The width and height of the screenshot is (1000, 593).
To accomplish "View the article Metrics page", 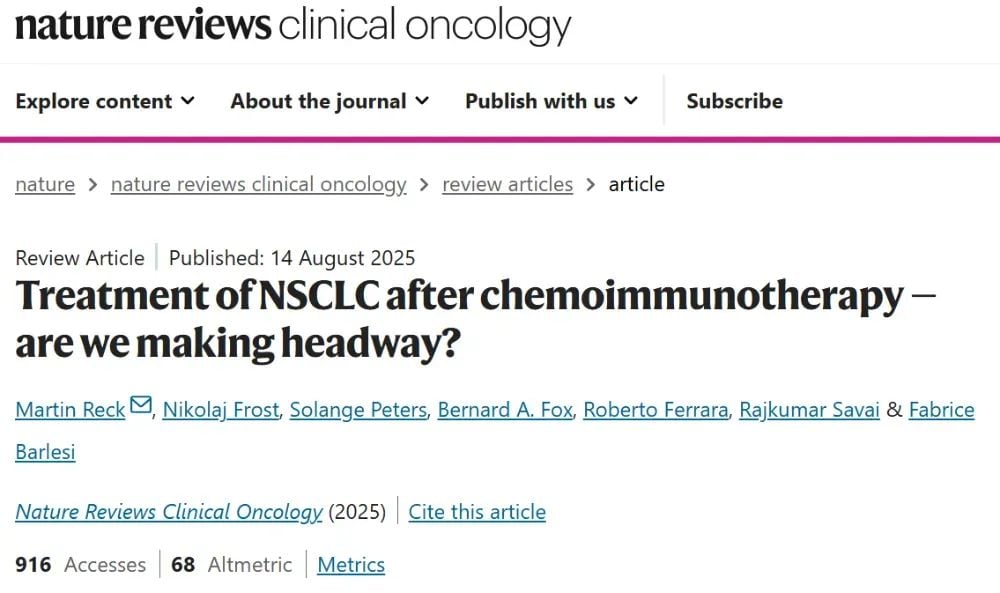I will (351, 565).
